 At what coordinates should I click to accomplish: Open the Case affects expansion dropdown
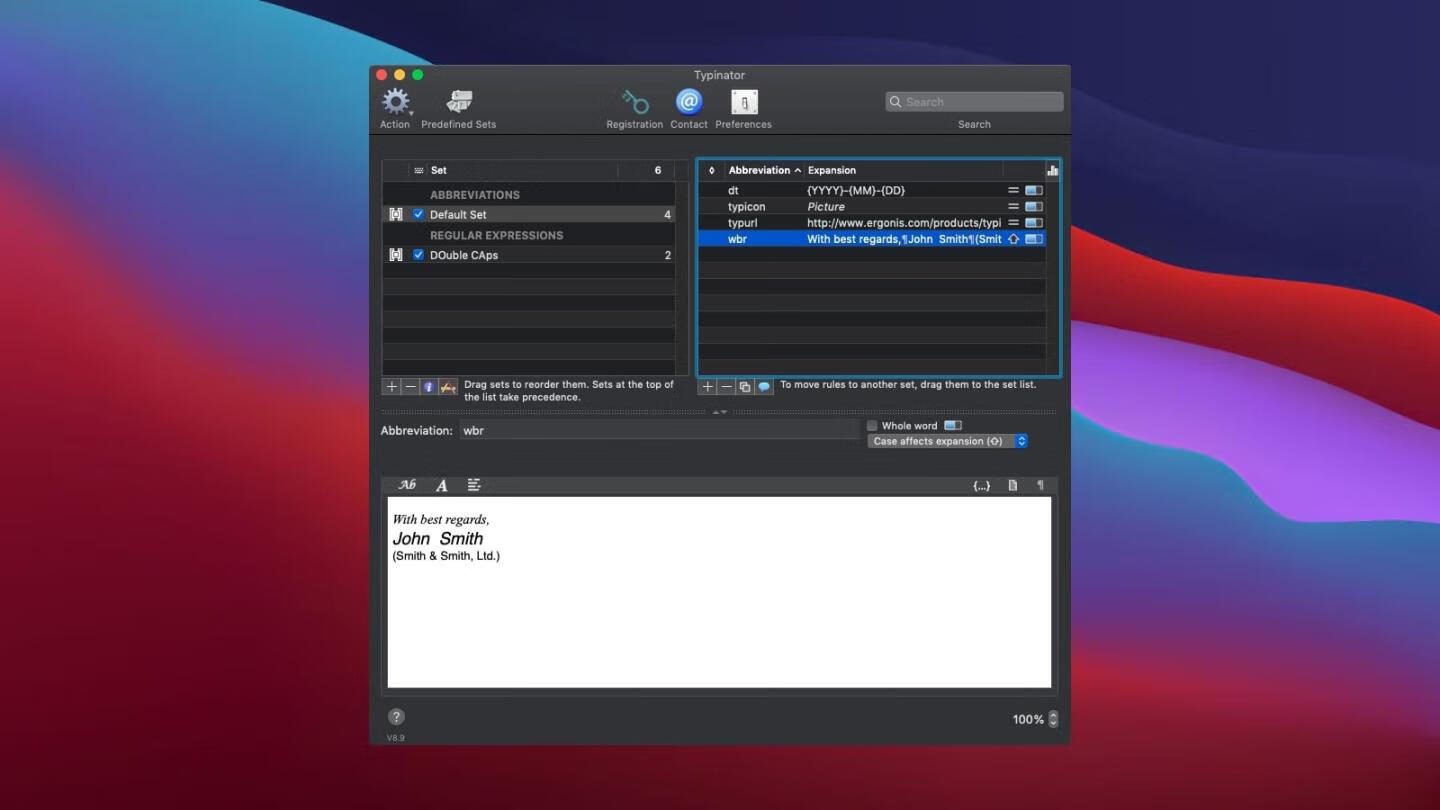[947, 441]
